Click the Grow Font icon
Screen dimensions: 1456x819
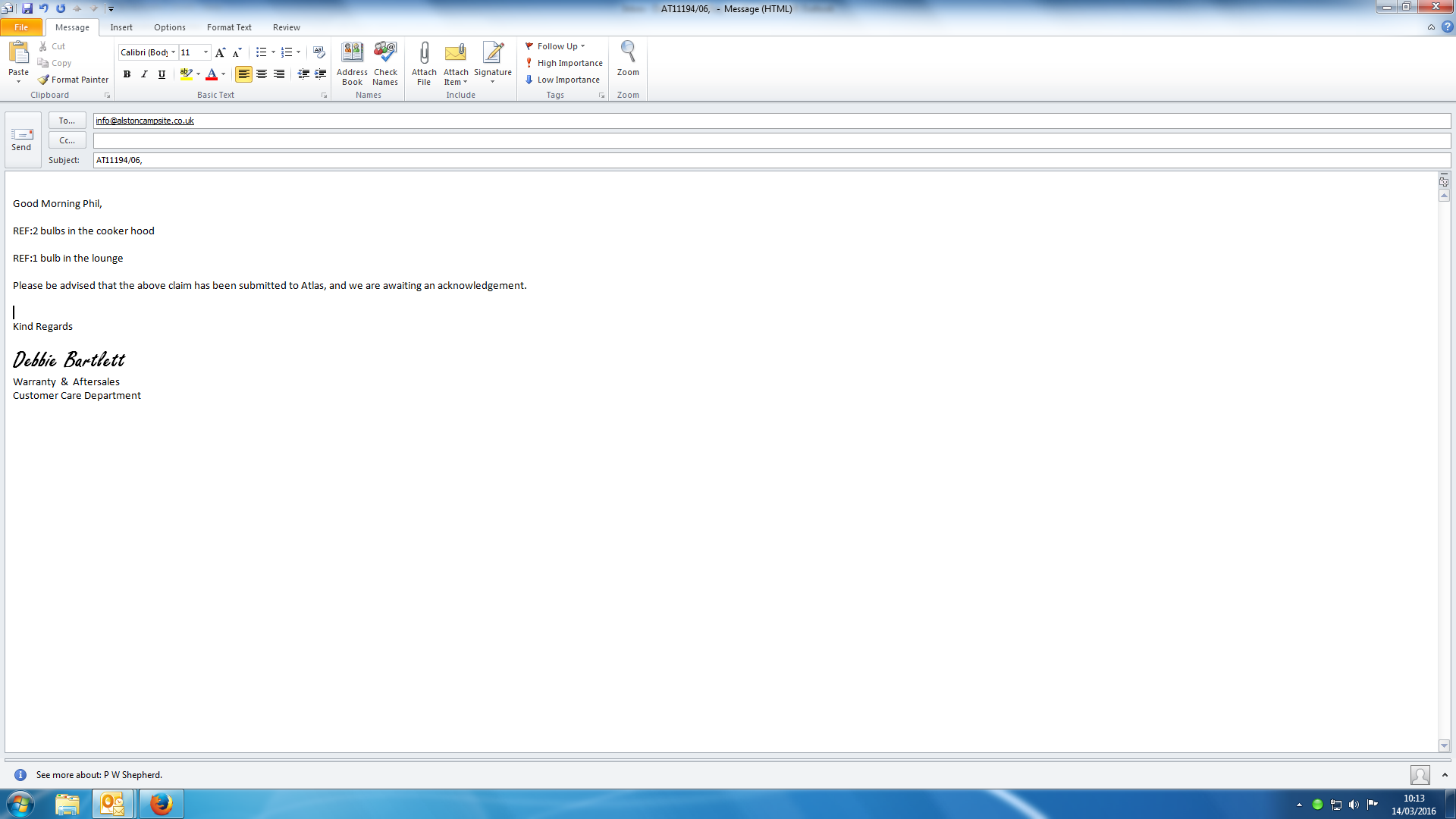[x=220, y=52]
